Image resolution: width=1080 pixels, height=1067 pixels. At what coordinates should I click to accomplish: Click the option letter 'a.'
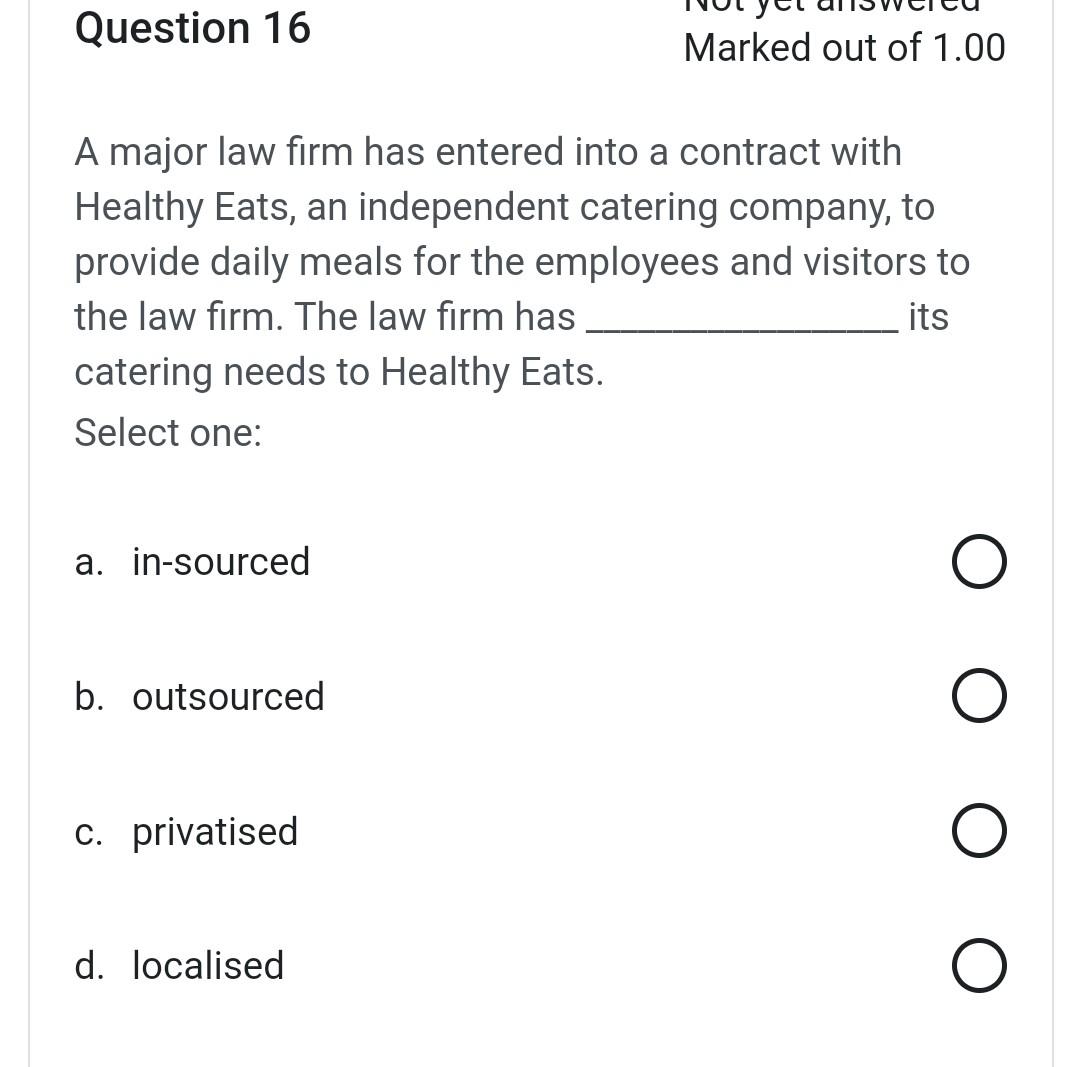click(88, 561)
